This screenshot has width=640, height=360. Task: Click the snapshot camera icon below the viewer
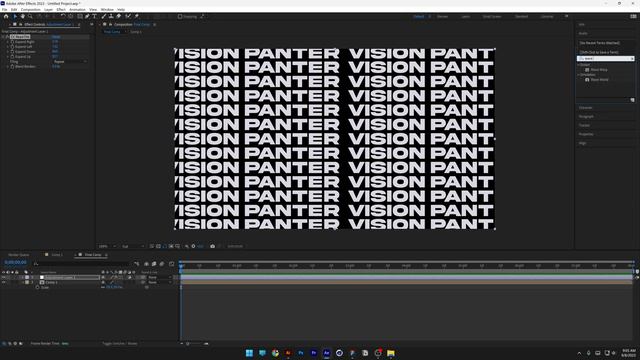pos(212,246)
